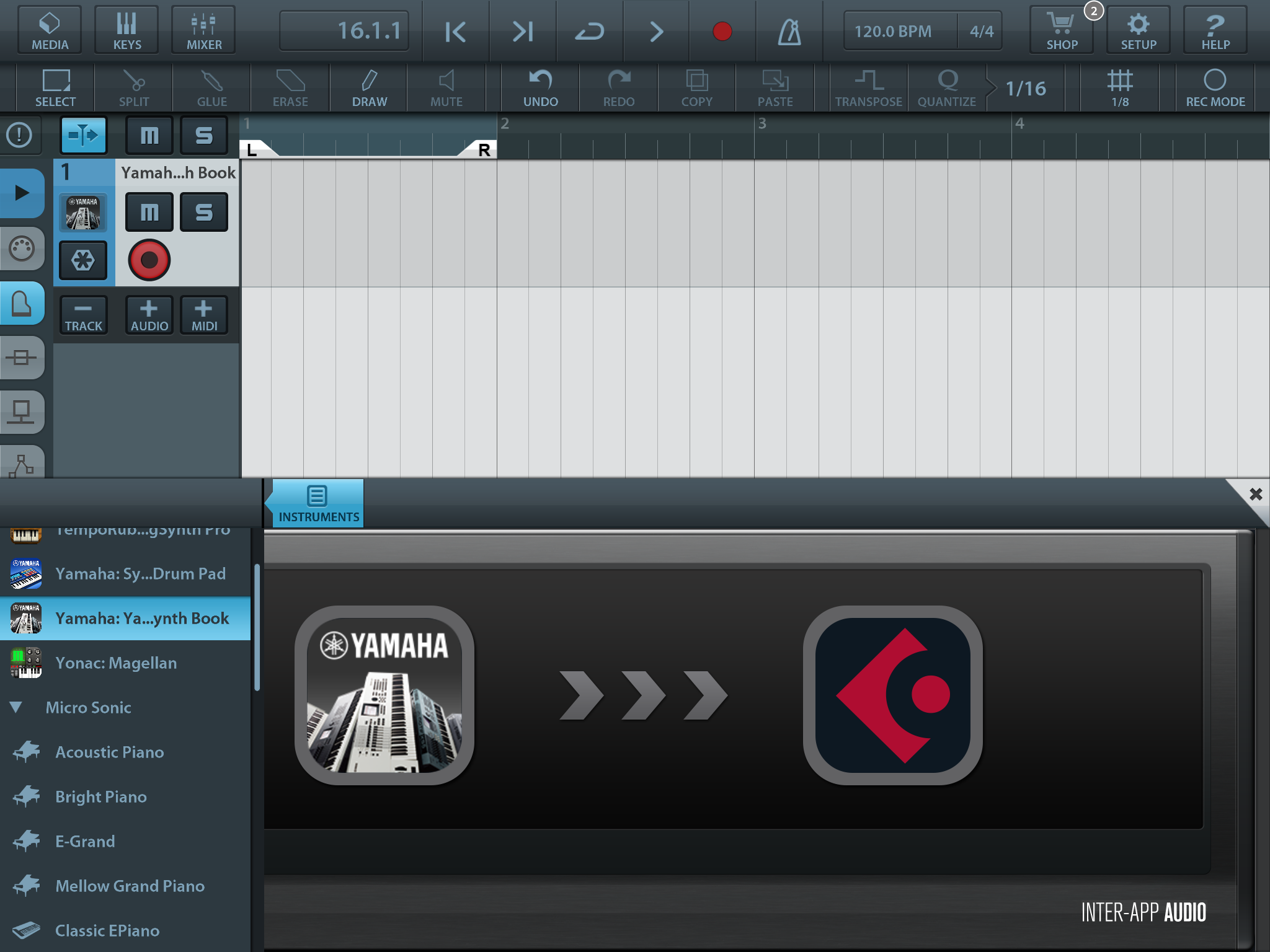Redo the last undone action

pyautogui.click(x=619, y=88)
